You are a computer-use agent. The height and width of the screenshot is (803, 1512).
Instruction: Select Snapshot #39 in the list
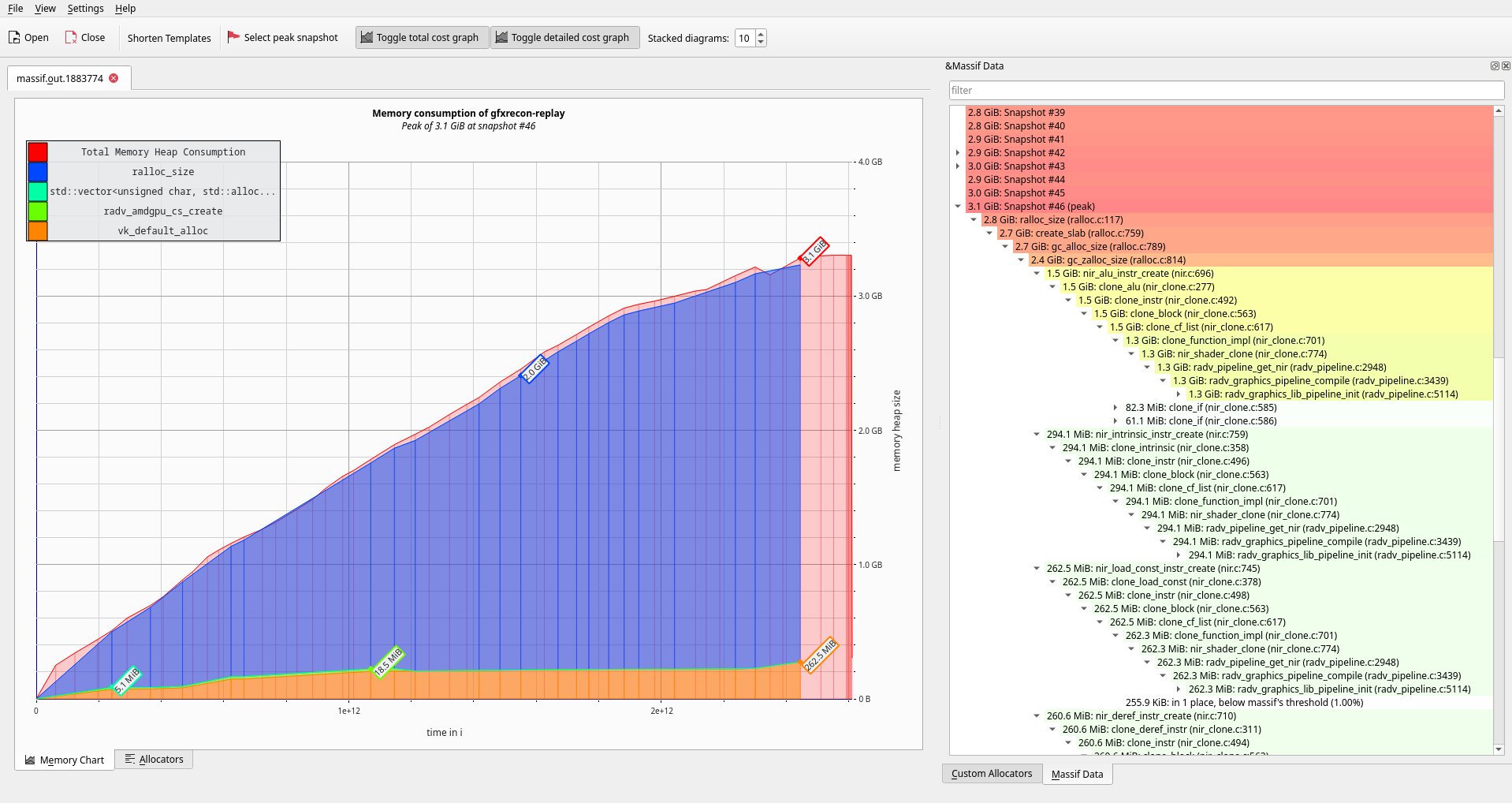[1015, 113]
